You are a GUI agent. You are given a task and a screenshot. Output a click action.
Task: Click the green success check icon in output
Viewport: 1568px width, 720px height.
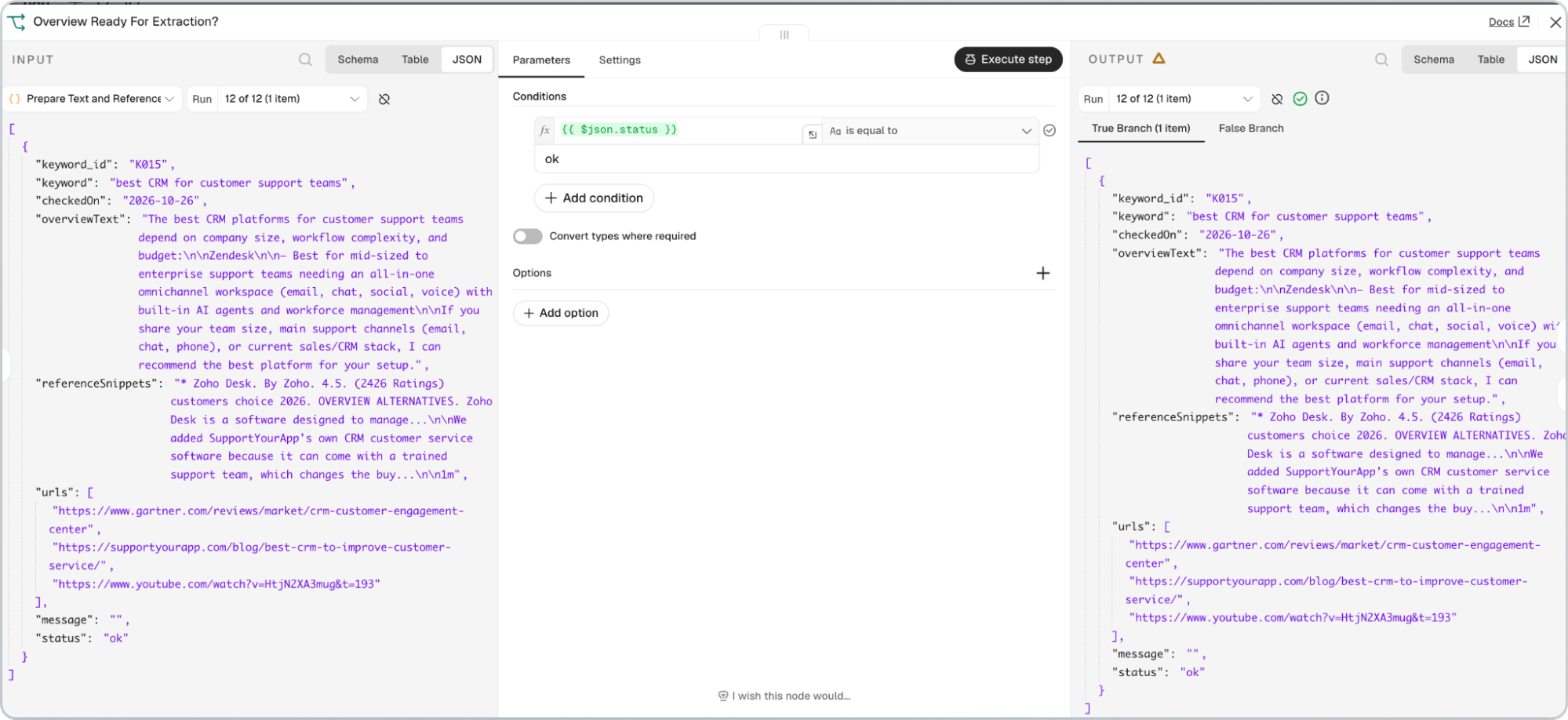click(x=1300, y=99)
